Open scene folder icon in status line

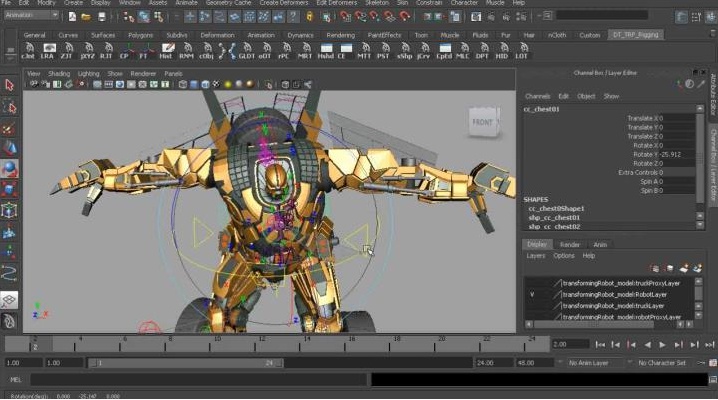[86, 17]
